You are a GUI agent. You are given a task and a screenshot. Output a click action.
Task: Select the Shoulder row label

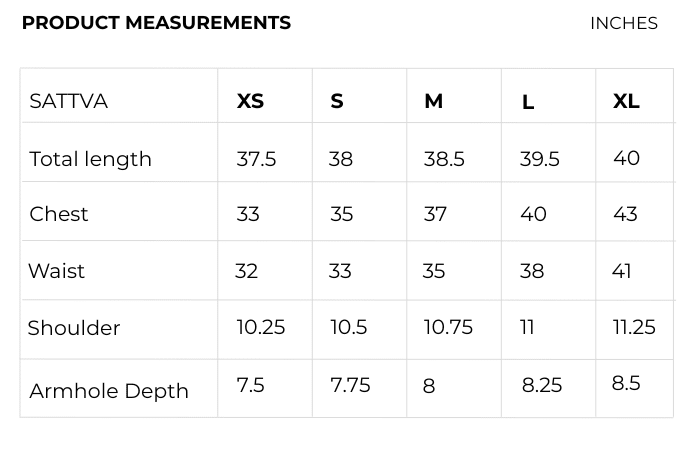[x=74, y=328]
